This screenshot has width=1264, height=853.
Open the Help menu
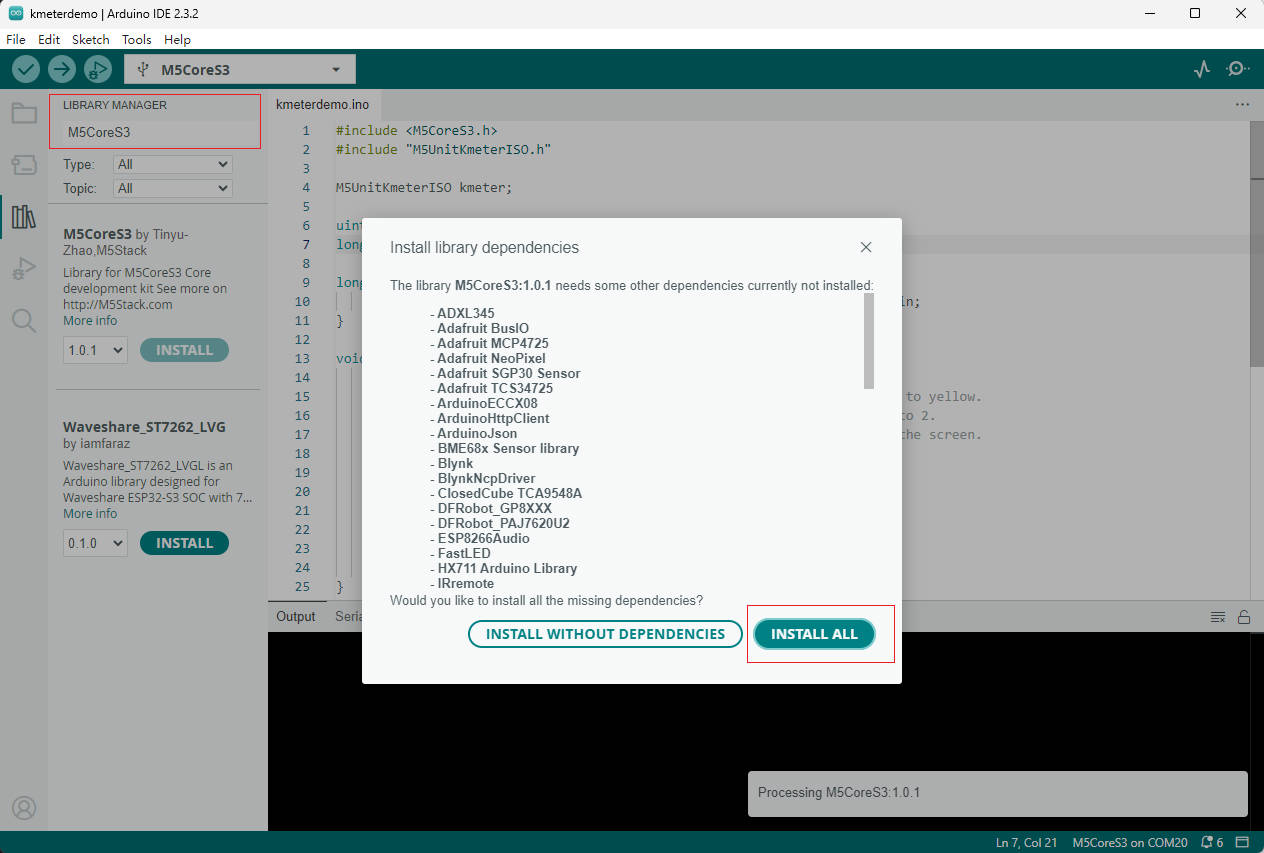point(177,39)
